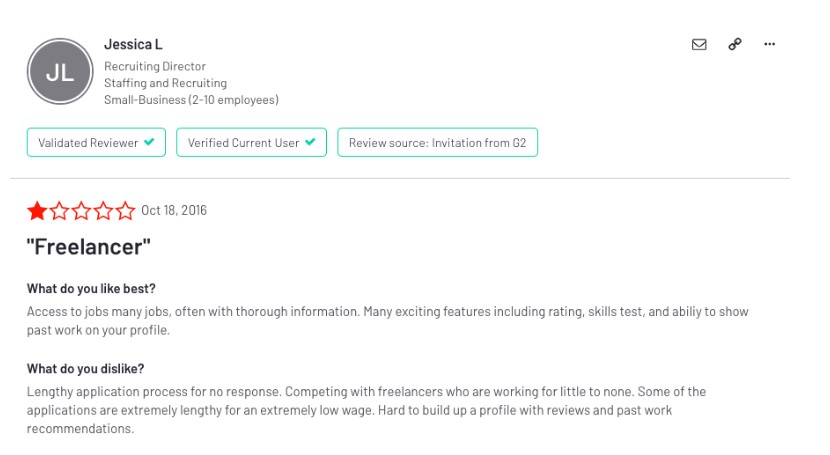Screen dimensions: 830x455
Task: Click the second empty star
Action: click(x=59, y=211)
